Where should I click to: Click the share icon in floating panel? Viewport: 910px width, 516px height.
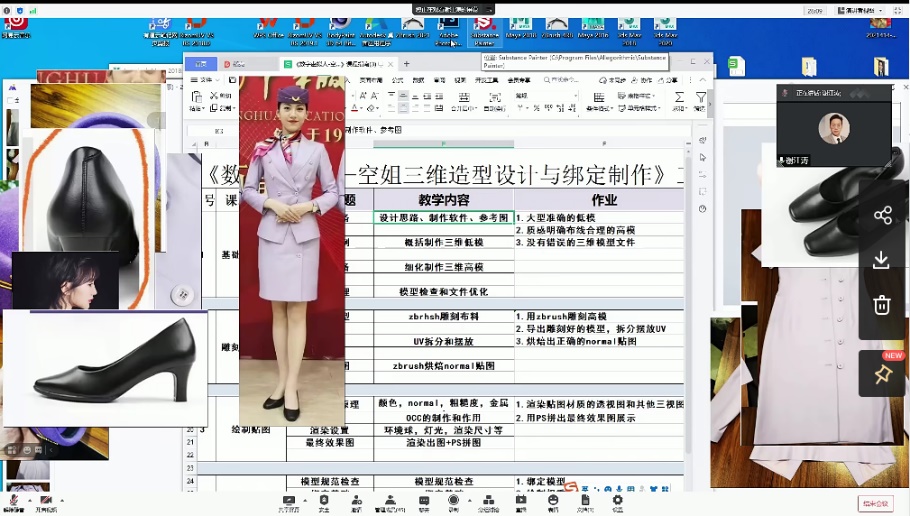[882, 215]
